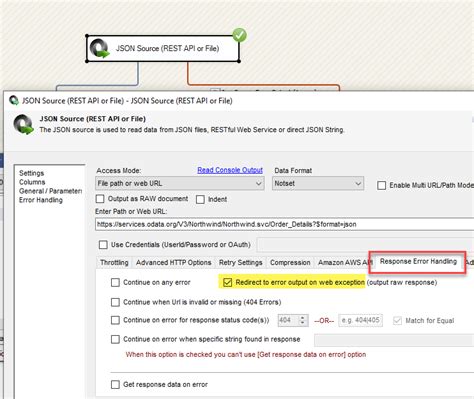Click the e.g. 404|405 status codes field
Screen dimensions: 474x399
[x=360, y=320]
